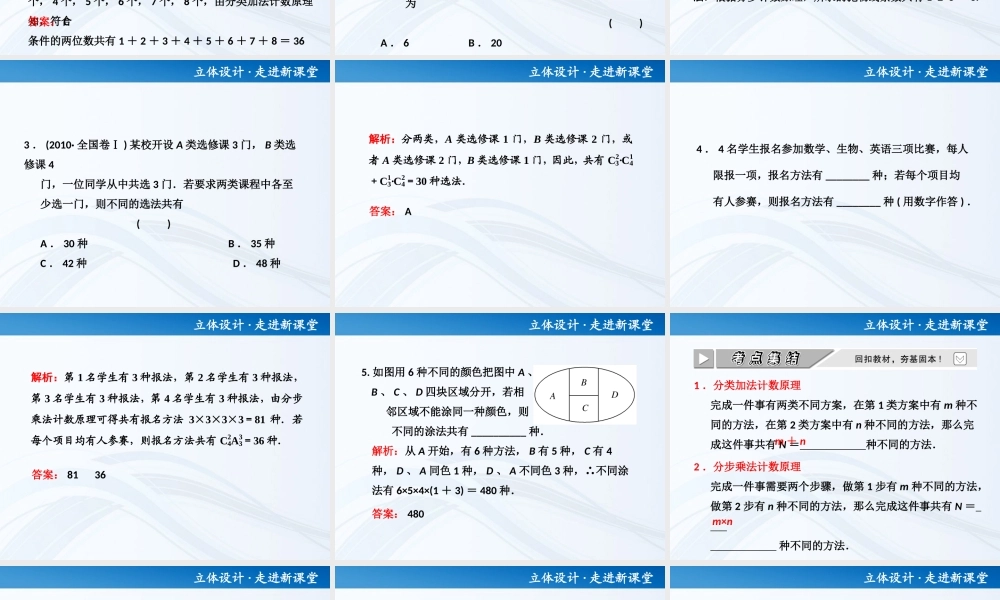
Task: Click region C in the ellipse diagram
Action: click(x=585, y=408)
